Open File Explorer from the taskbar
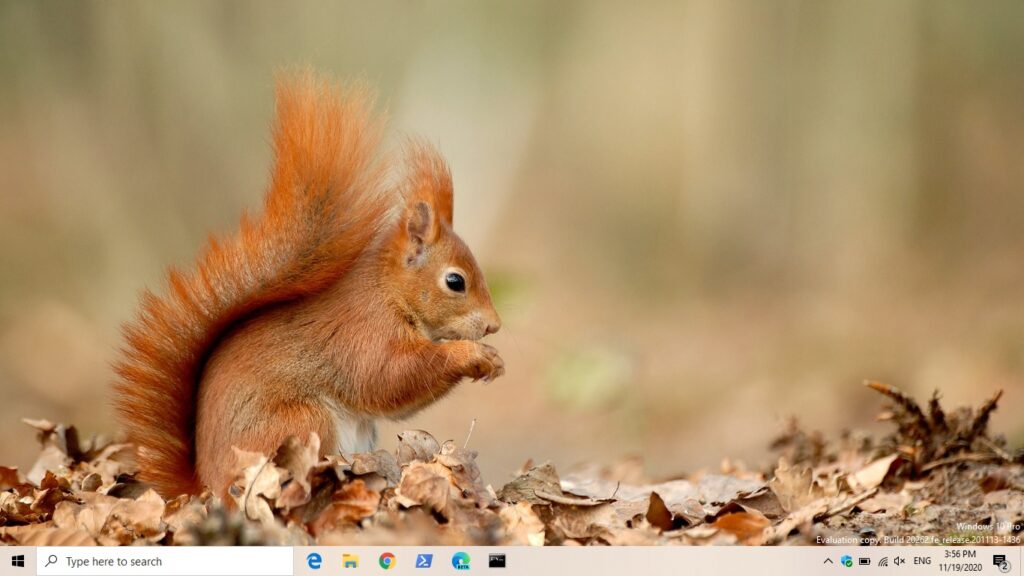The height and width of the screenshot is (576, 1024). 350,561
